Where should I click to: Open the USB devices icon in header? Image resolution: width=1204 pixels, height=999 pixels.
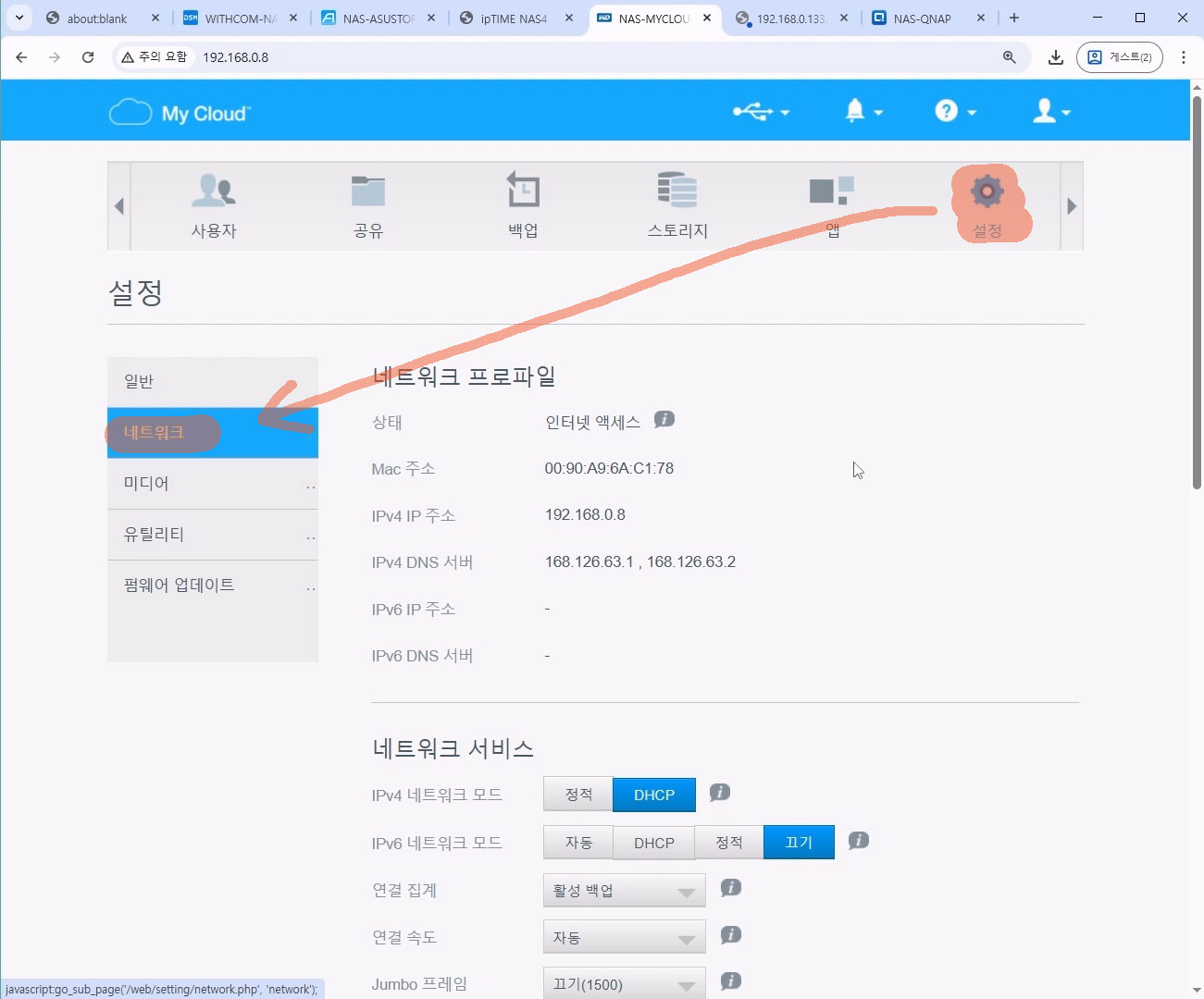click(760, 112)
